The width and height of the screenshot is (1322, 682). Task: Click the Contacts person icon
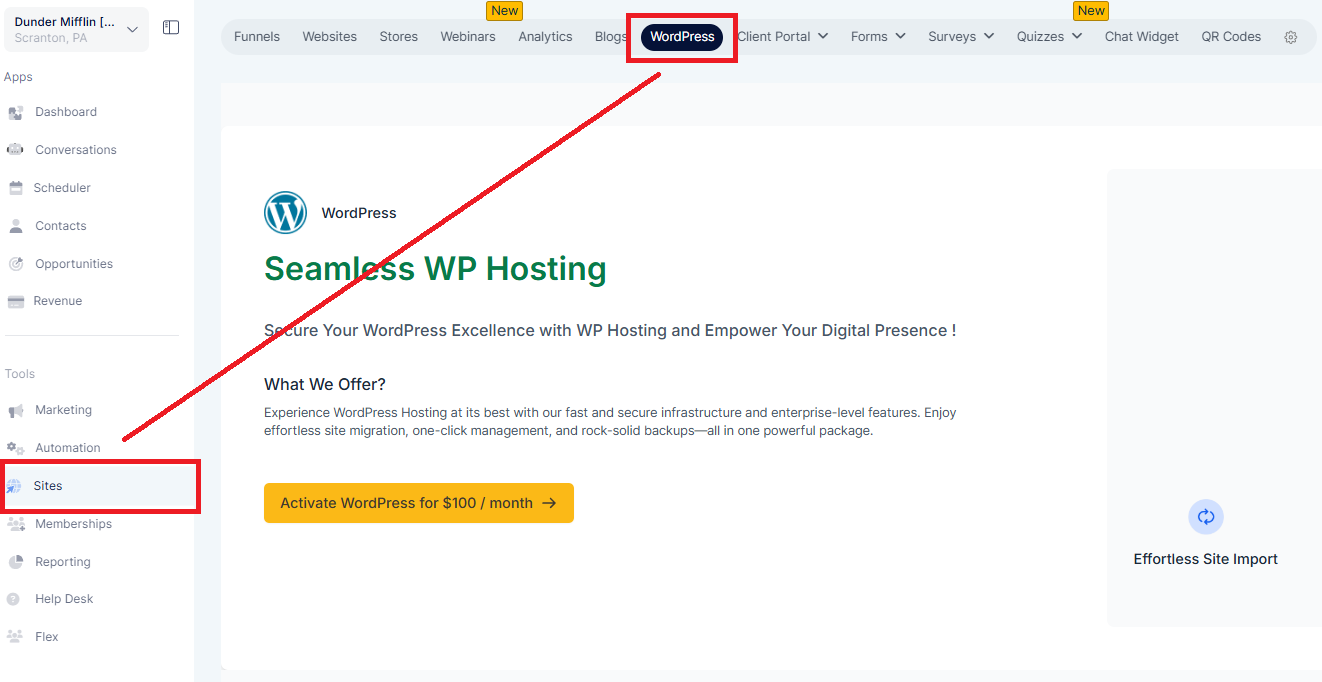click(15, 226)
